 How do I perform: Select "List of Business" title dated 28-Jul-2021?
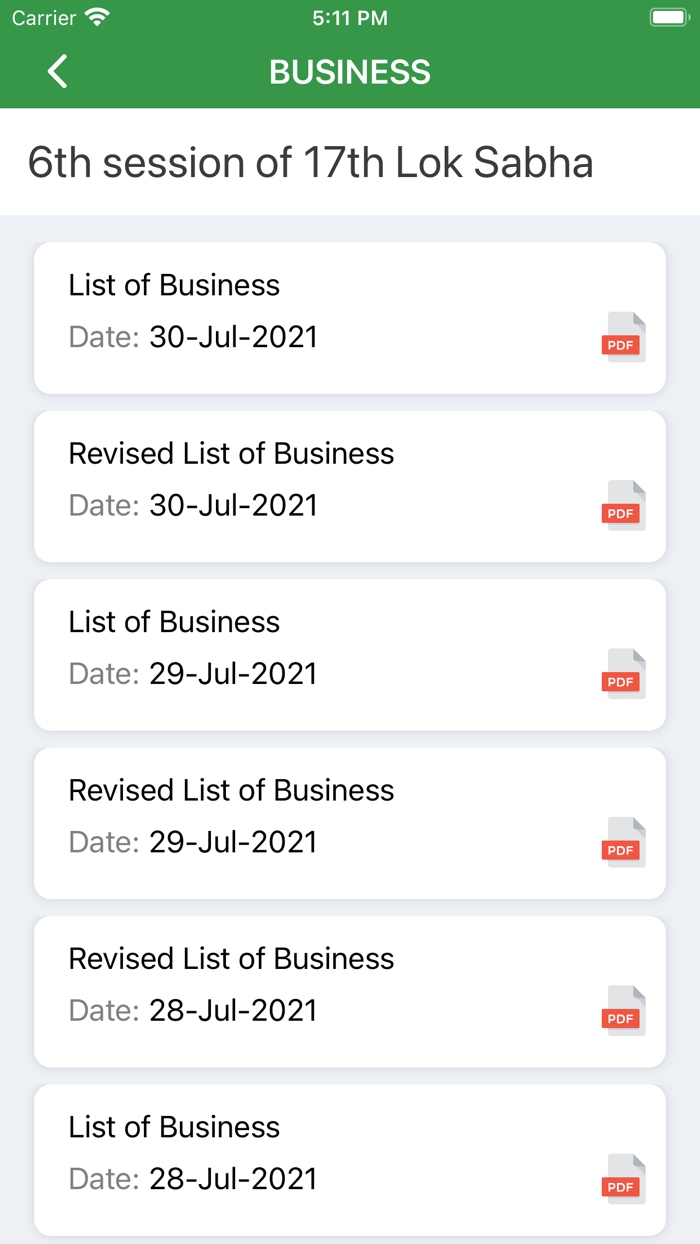174,1128
